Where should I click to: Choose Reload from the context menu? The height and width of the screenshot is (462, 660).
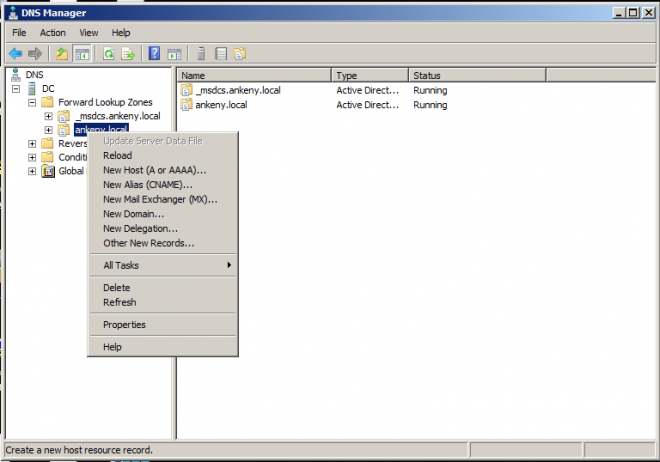pyautogui.click(x=162, y=156)
